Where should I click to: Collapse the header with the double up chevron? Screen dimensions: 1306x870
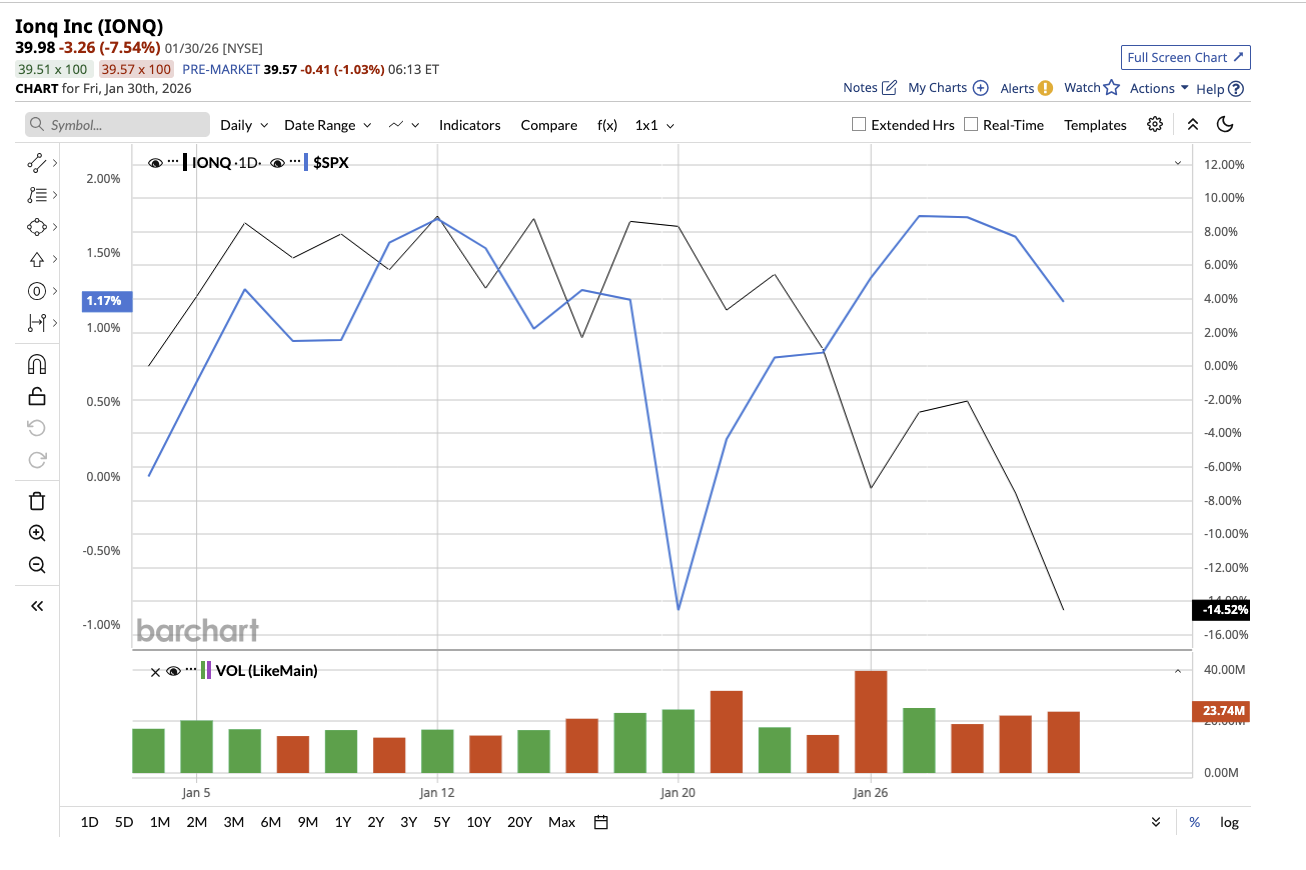pyautogui.click(x=1192, y=125)
